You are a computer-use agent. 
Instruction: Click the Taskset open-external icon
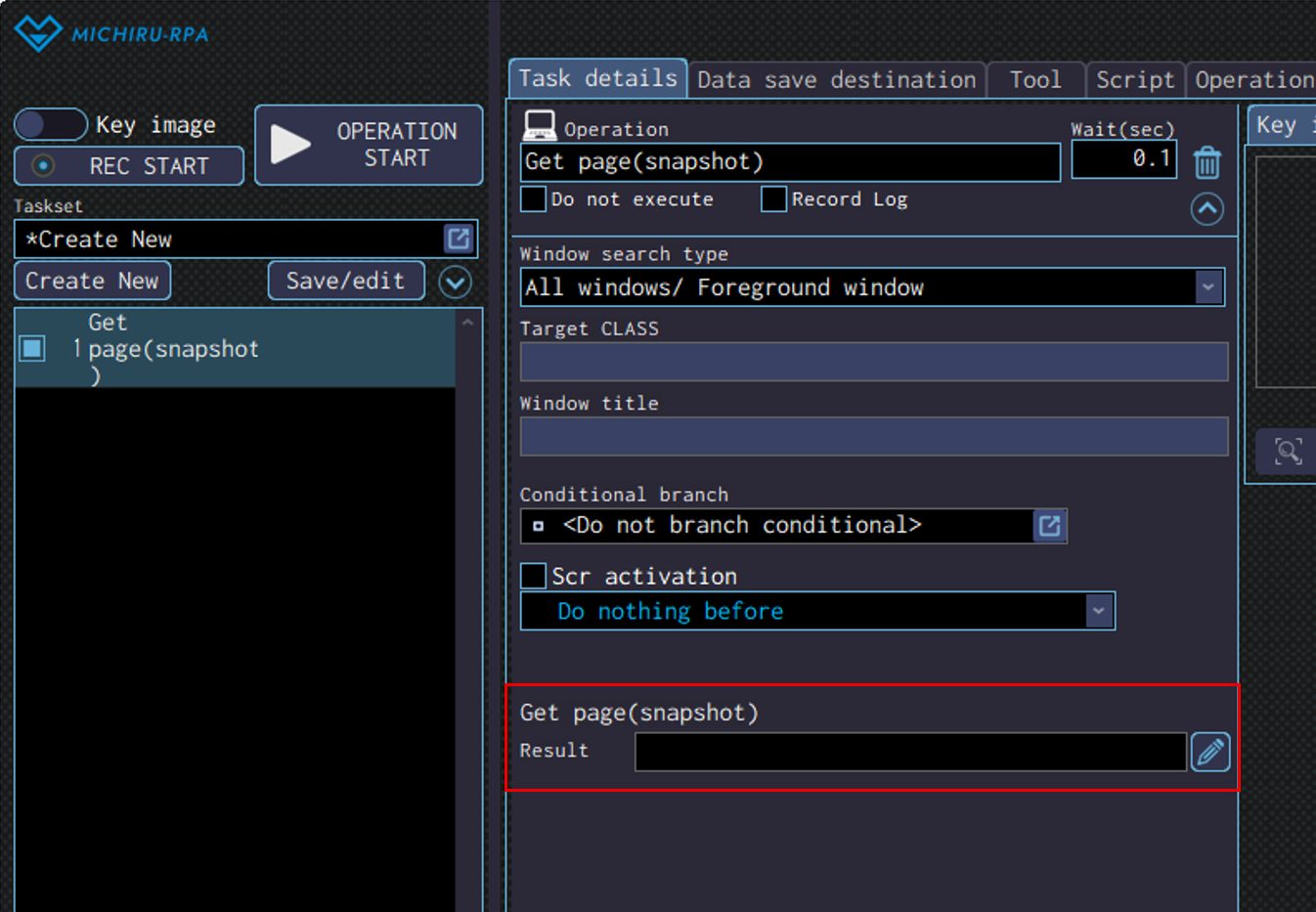pos(458,239)
